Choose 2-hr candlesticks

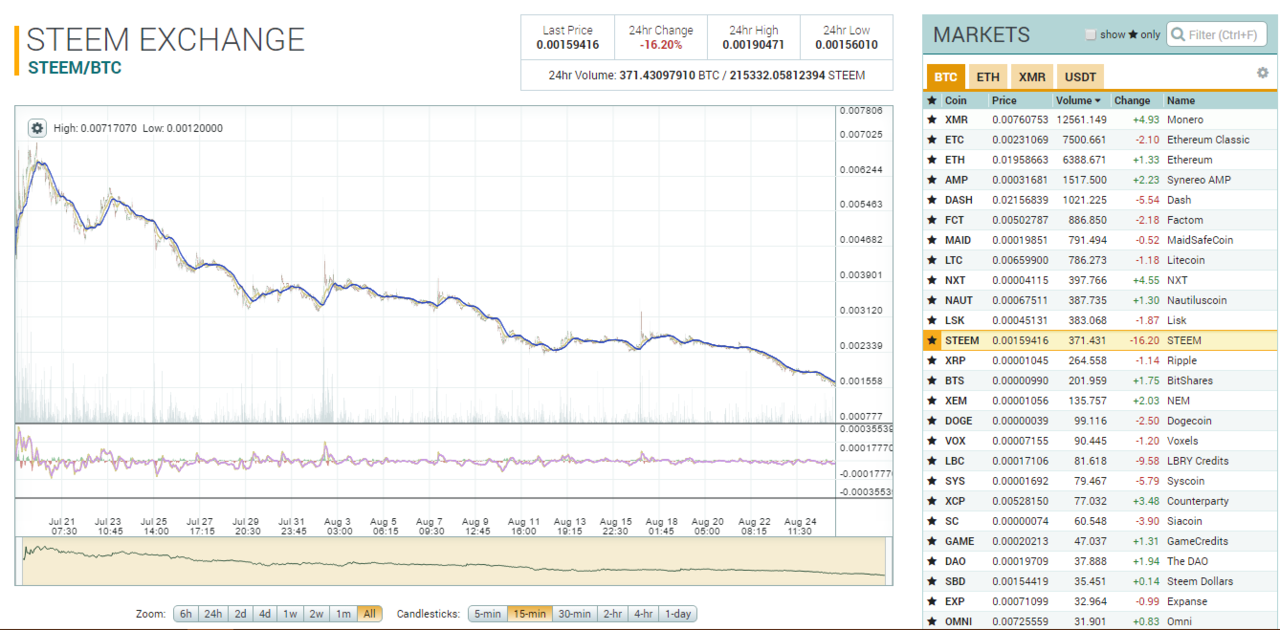pyautogui.click(x=612, y=613)
